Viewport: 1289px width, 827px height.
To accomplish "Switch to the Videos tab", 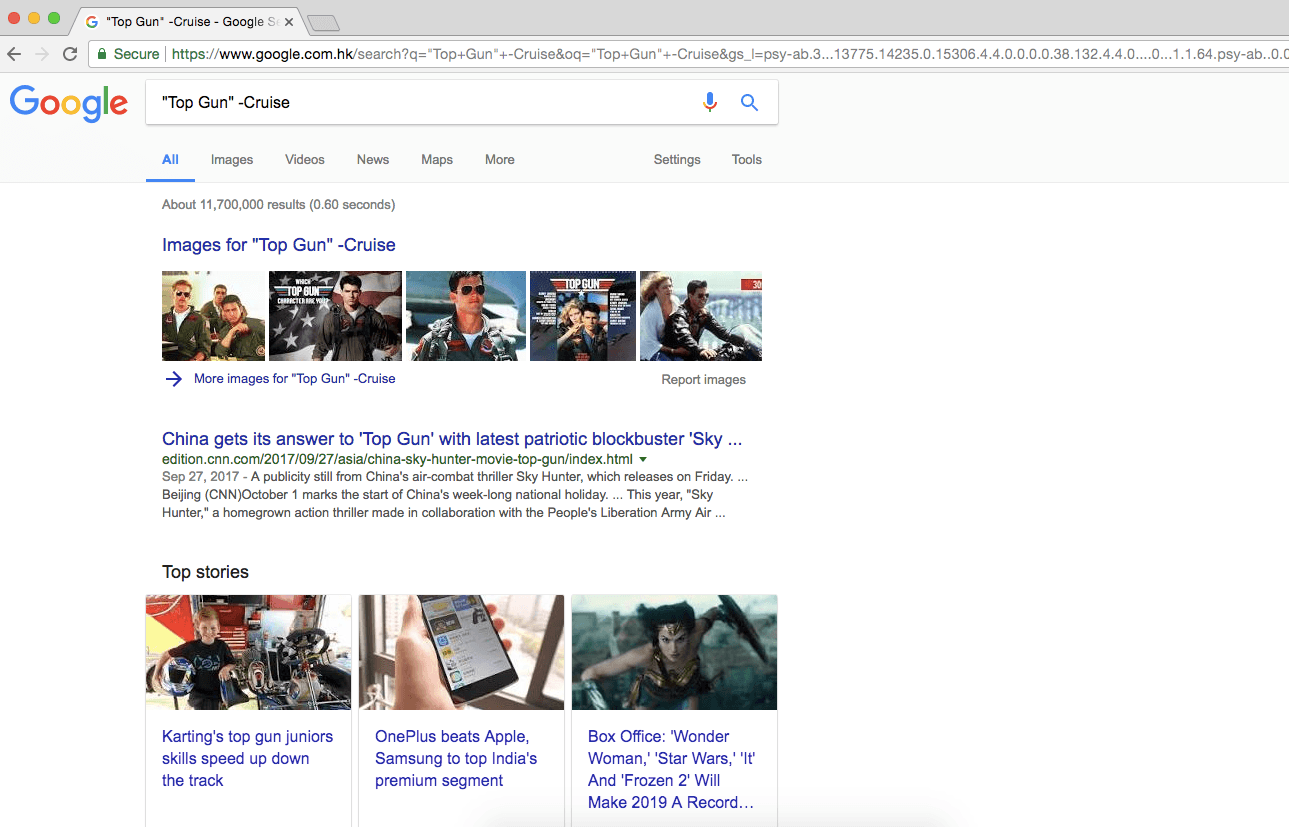I will [x=305, y=160].
